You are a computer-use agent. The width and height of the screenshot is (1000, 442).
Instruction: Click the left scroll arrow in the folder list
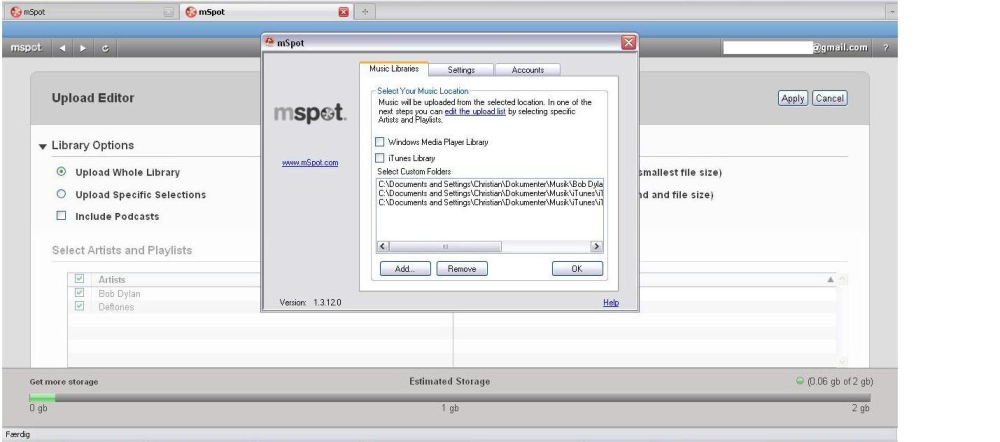383,246
